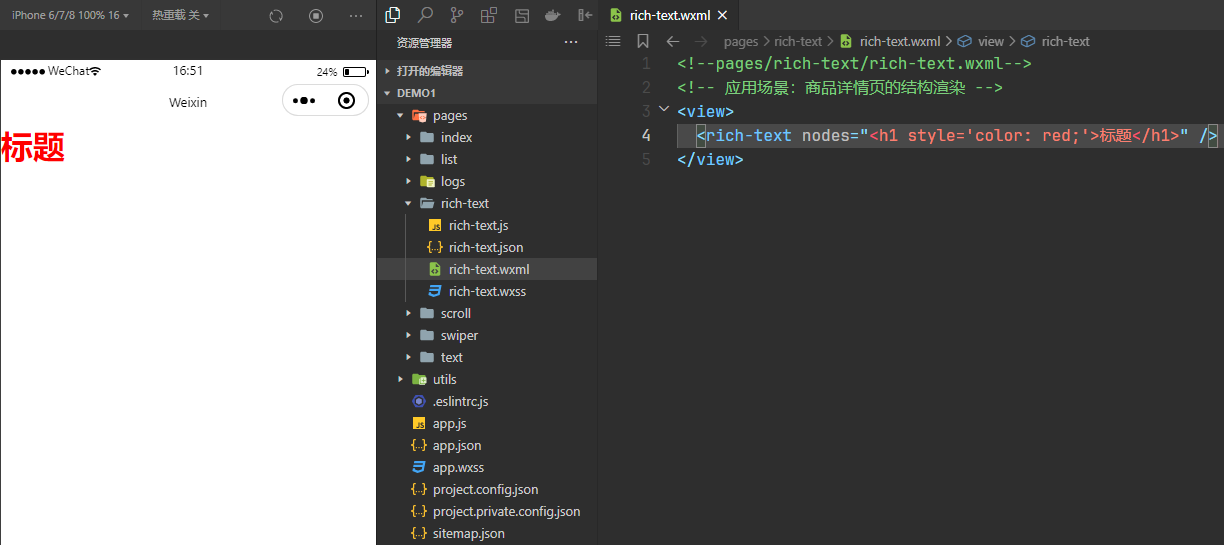Open the Extensions blocks icon
Viewport: 1224px width, 545px height.
click(489, 15)
